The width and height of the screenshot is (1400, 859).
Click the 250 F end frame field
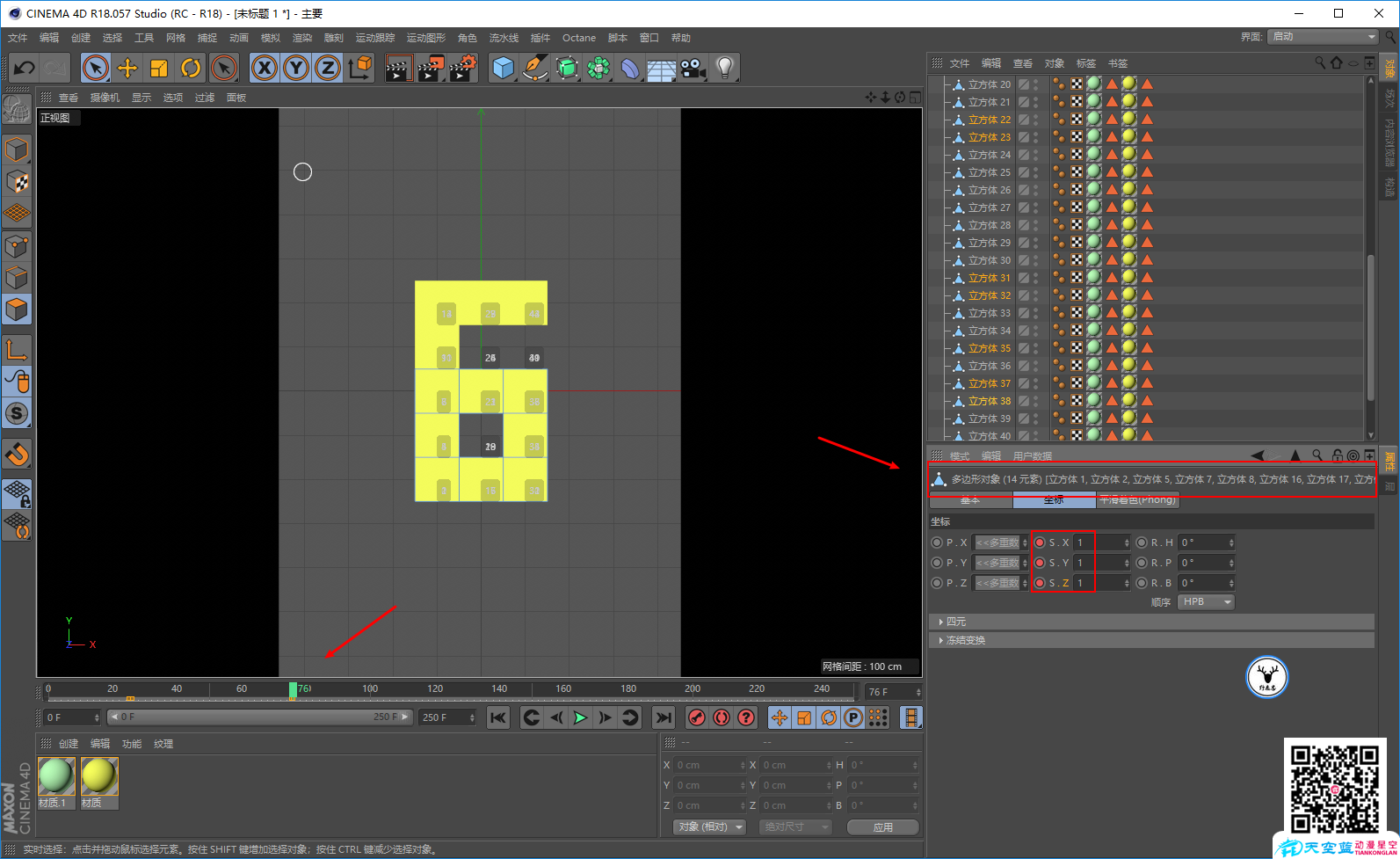[x=447, y=717]
